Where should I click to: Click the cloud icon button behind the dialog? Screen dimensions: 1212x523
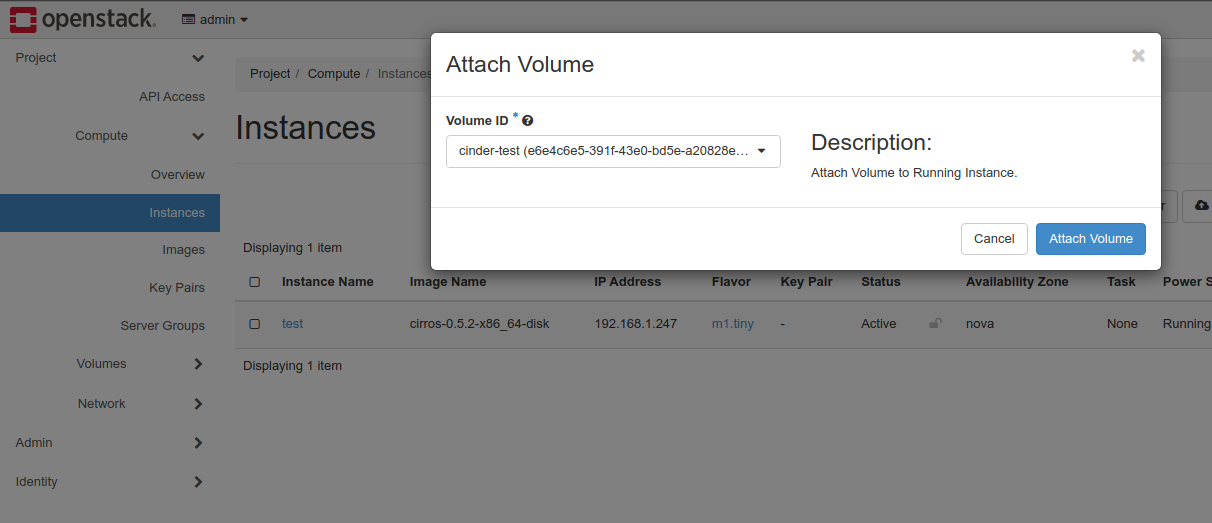[1199, 205]
